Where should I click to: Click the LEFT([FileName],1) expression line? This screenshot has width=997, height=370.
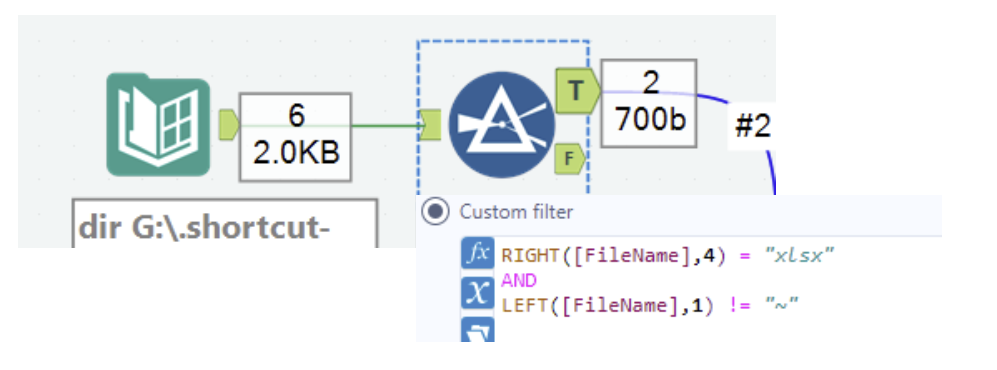click(649, 305)
